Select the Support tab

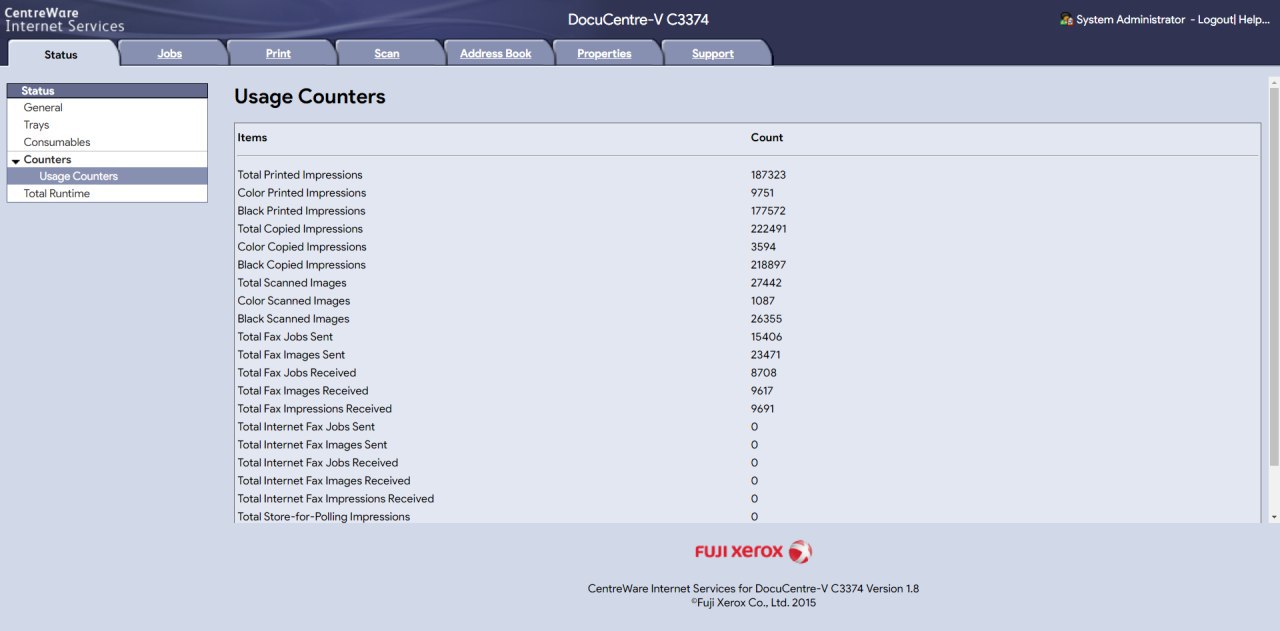(x=713, y=54)
